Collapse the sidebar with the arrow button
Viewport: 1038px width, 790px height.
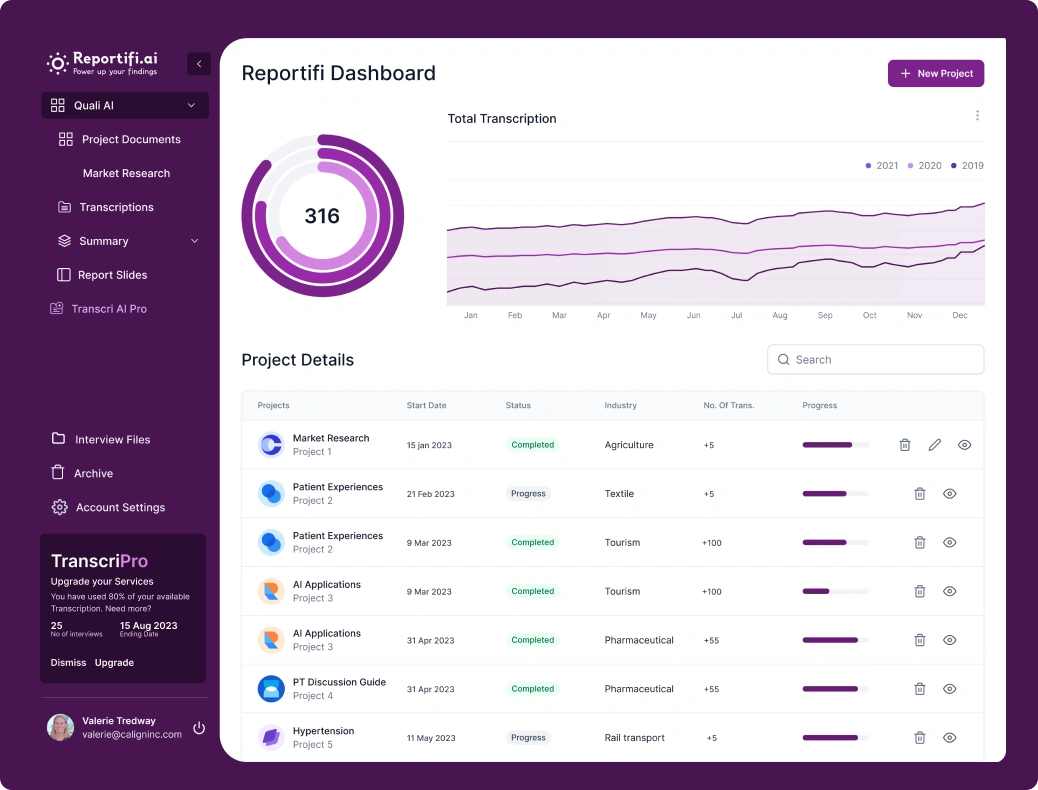point(199,64)
